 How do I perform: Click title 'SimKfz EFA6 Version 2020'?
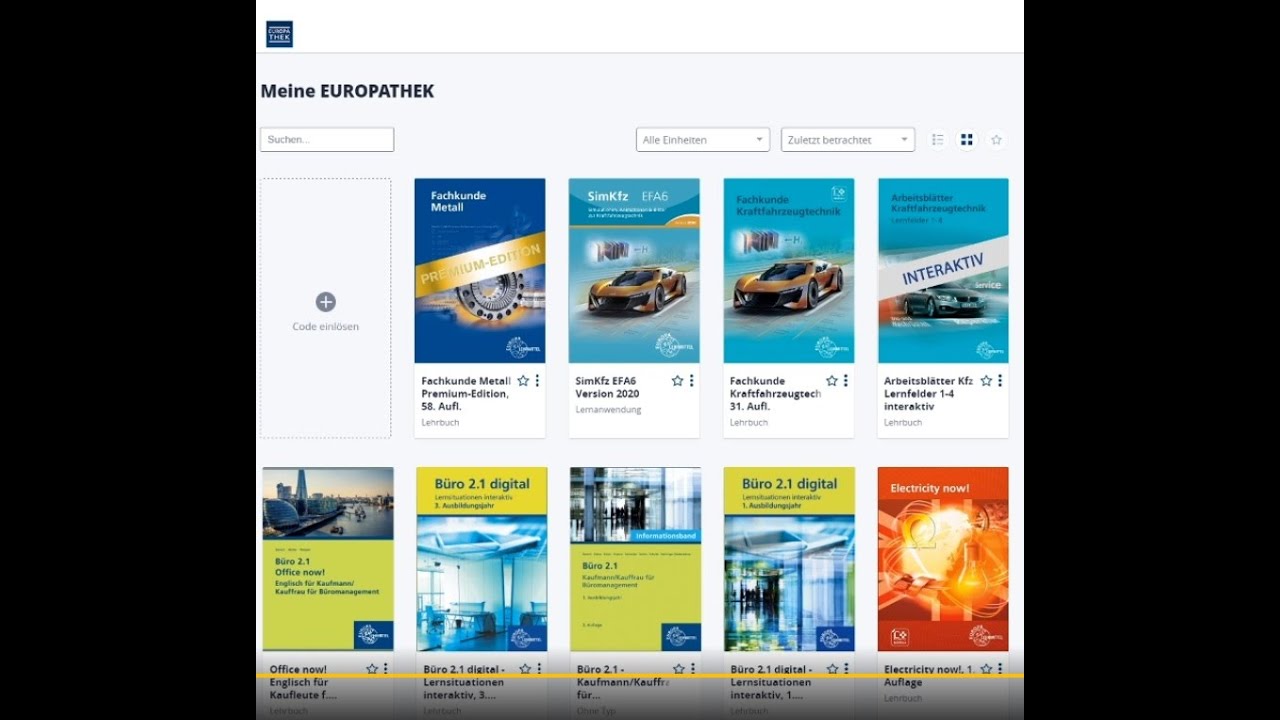tap(606, 387)
